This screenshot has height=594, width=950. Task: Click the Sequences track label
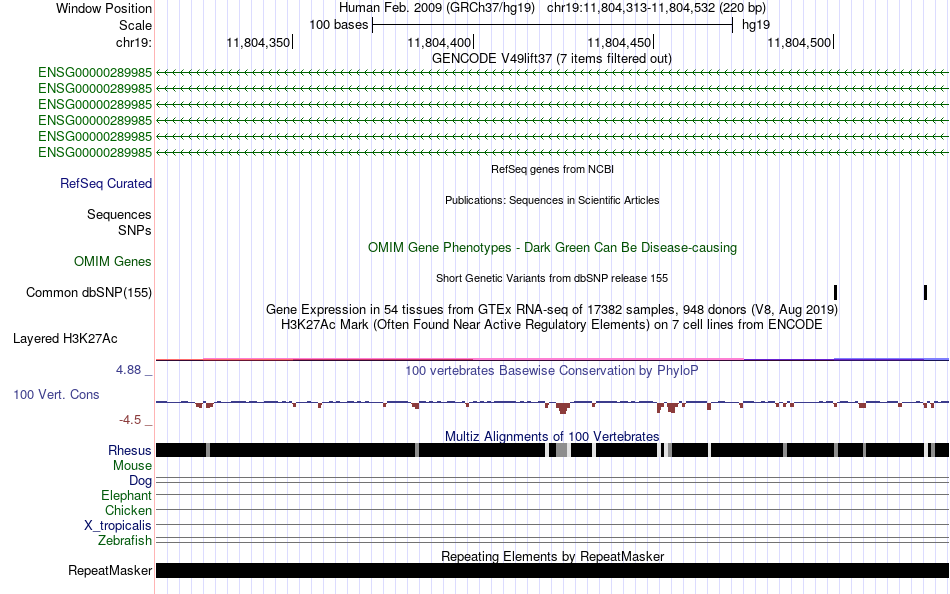coord(119,215)
